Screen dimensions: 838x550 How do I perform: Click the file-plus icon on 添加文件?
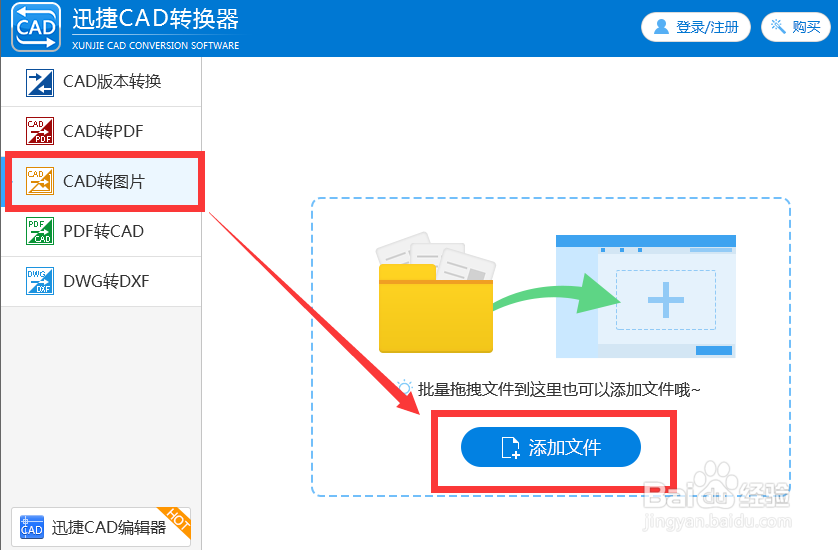[x=510, y=447]
